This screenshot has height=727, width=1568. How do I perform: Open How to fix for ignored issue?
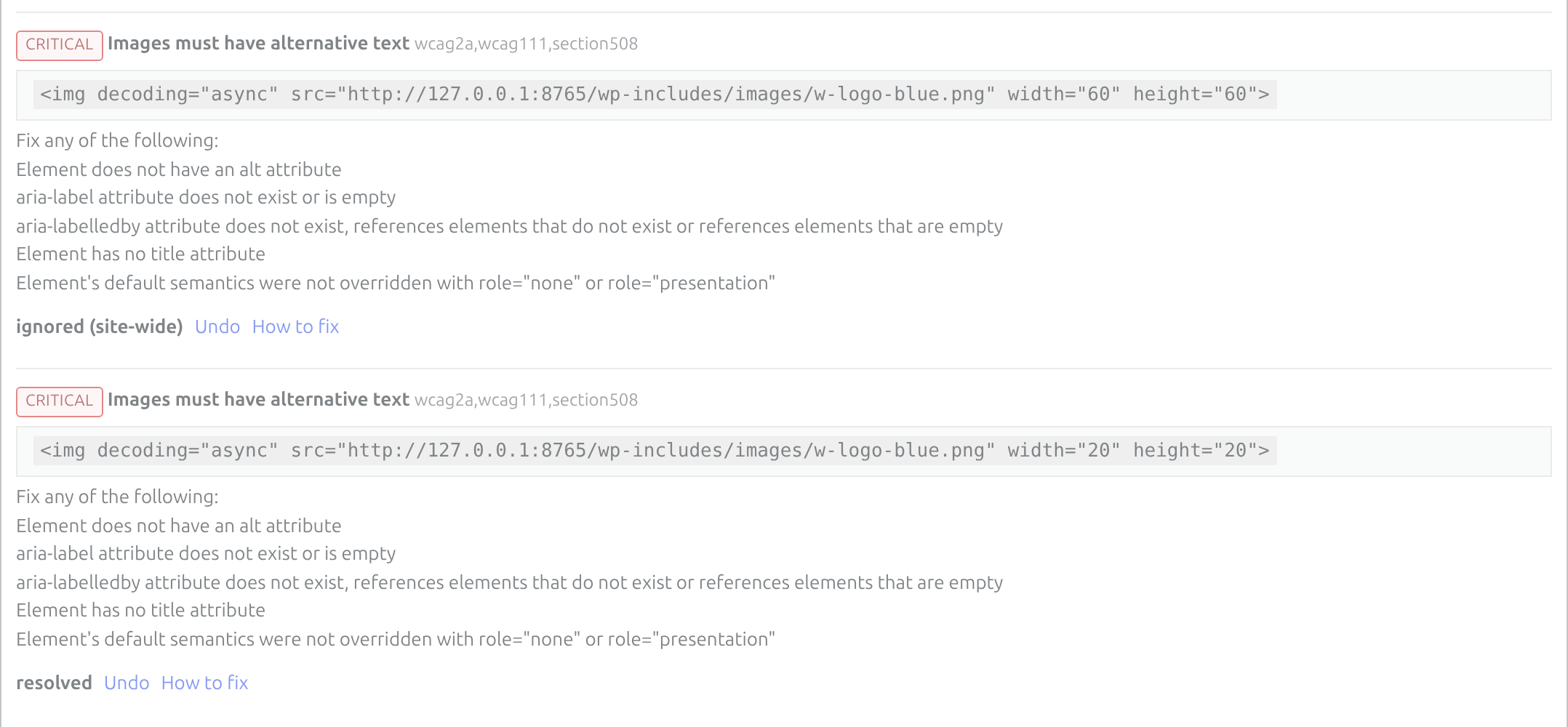[x=295, y=326]
